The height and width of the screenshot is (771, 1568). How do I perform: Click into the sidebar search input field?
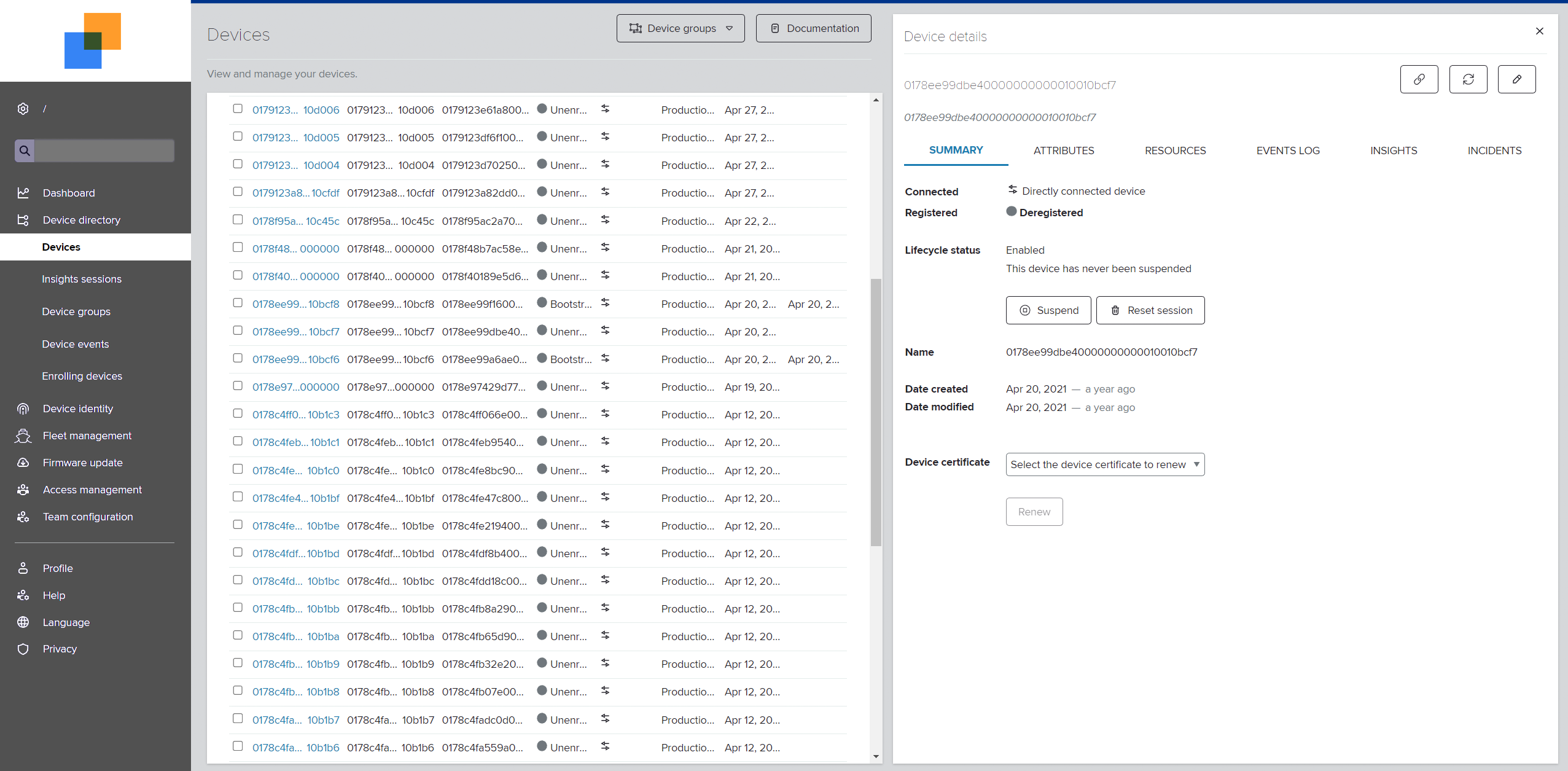point(104,151)
